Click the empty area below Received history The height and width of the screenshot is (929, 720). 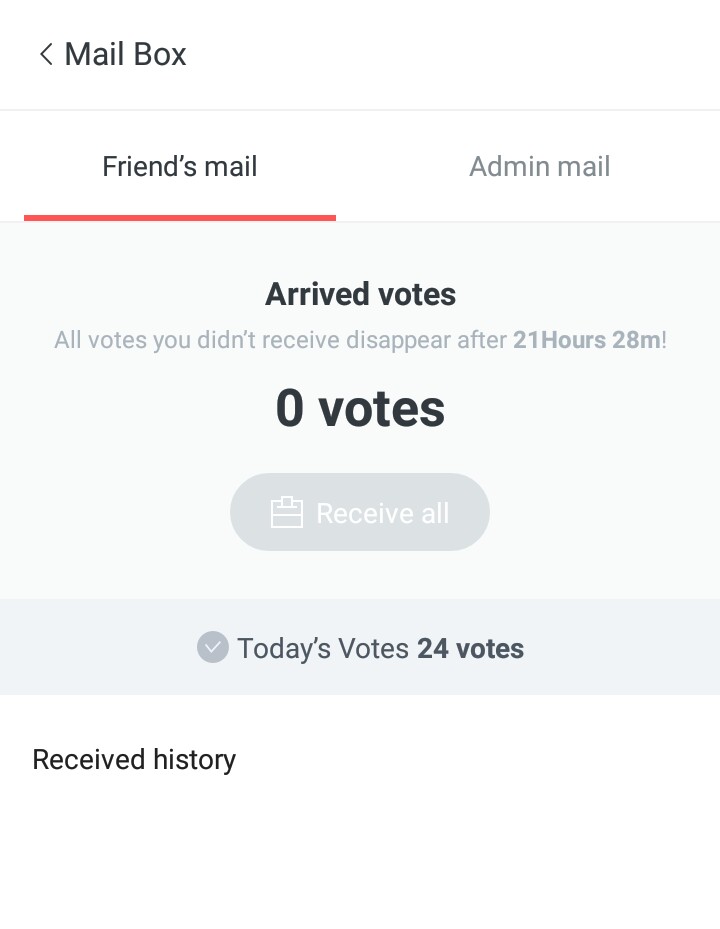tap(360, 860)
